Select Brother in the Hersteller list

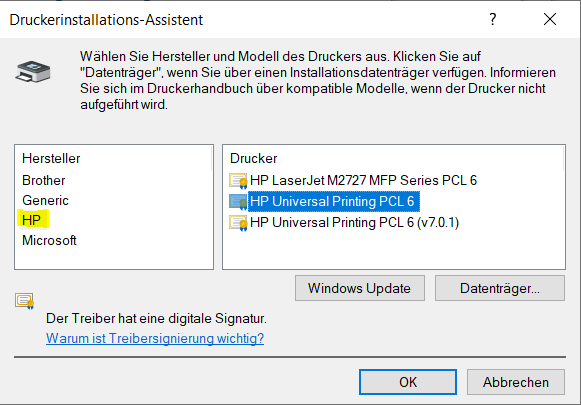[44, 180]
